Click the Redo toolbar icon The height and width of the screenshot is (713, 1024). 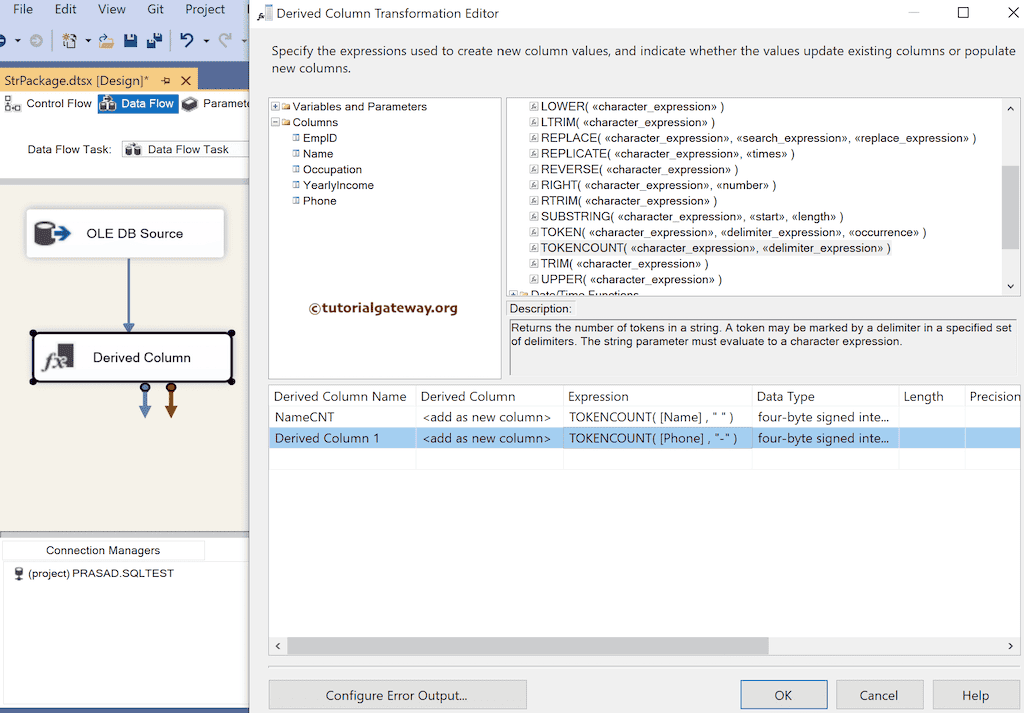225,40
